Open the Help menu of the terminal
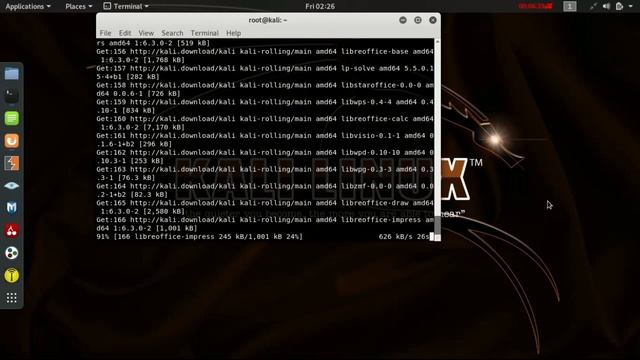Screen dimensions: 640x360 [x=233, y=33]
